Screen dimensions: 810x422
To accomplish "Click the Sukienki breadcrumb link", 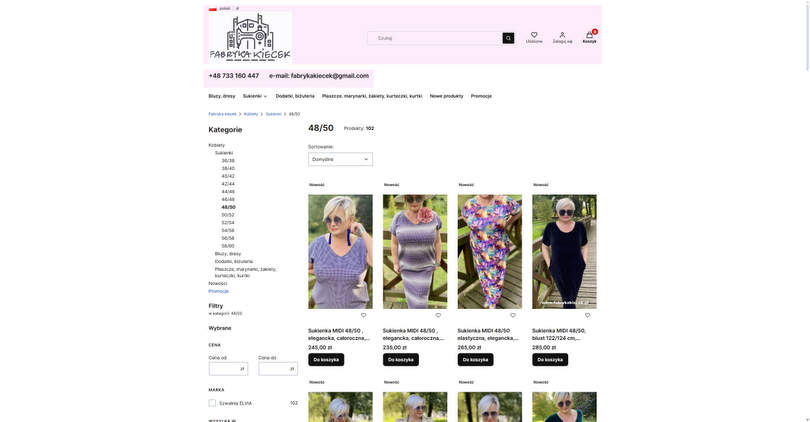I will (273, 114).
